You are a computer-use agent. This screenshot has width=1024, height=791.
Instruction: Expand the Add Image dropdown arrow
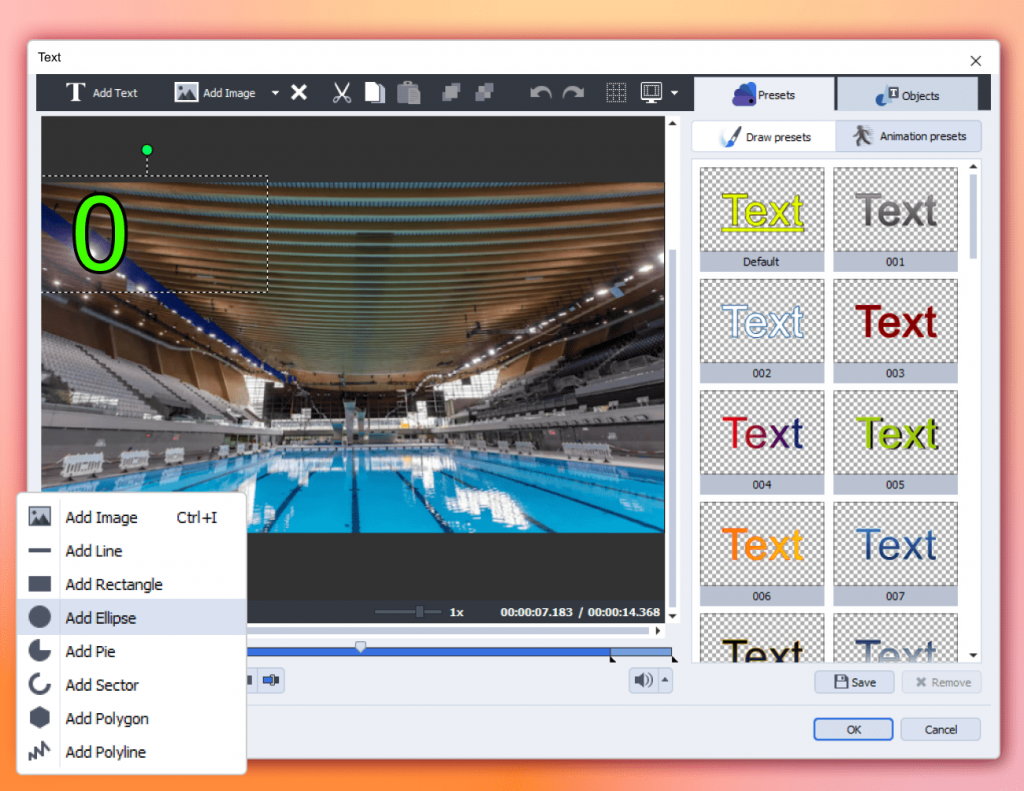tap(275, 93)
